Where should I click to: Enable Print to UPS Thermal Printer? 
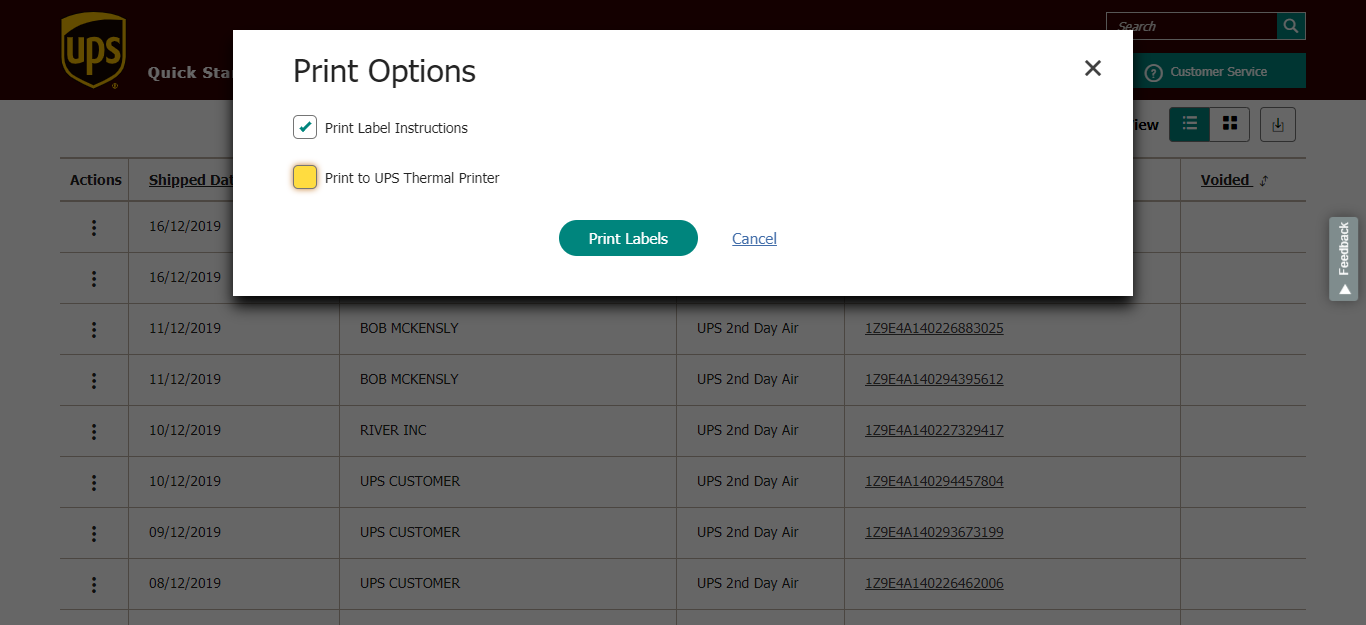click(305, 177)
